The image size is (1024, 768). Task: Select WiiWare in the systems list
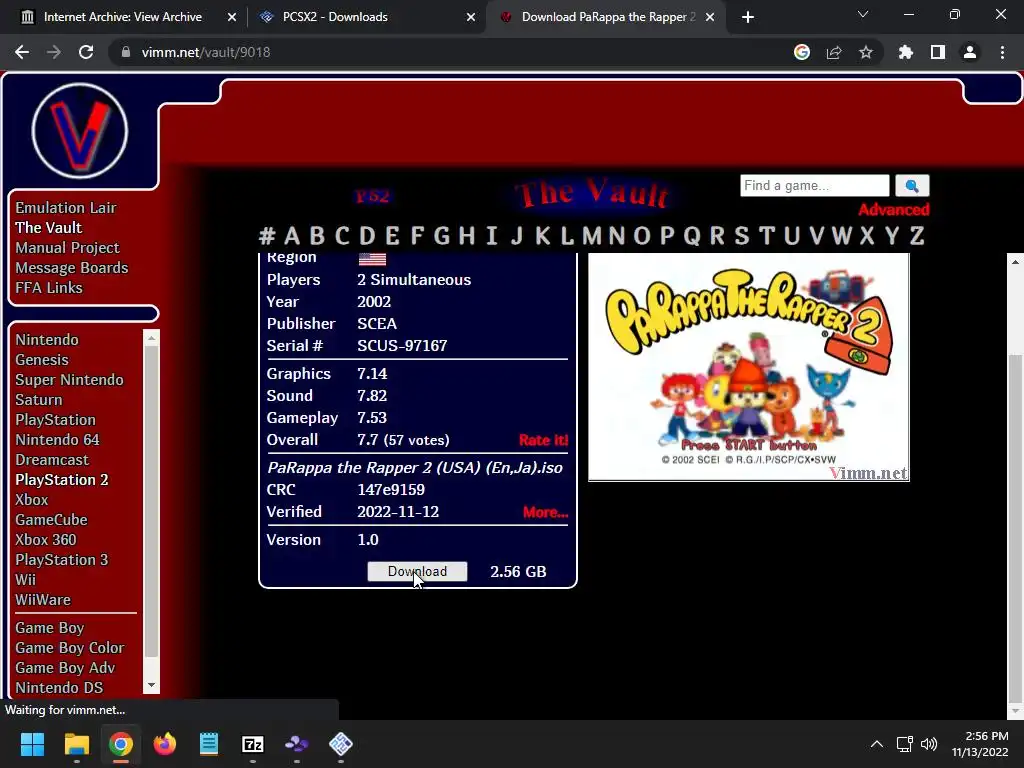[x=42, y=600]
